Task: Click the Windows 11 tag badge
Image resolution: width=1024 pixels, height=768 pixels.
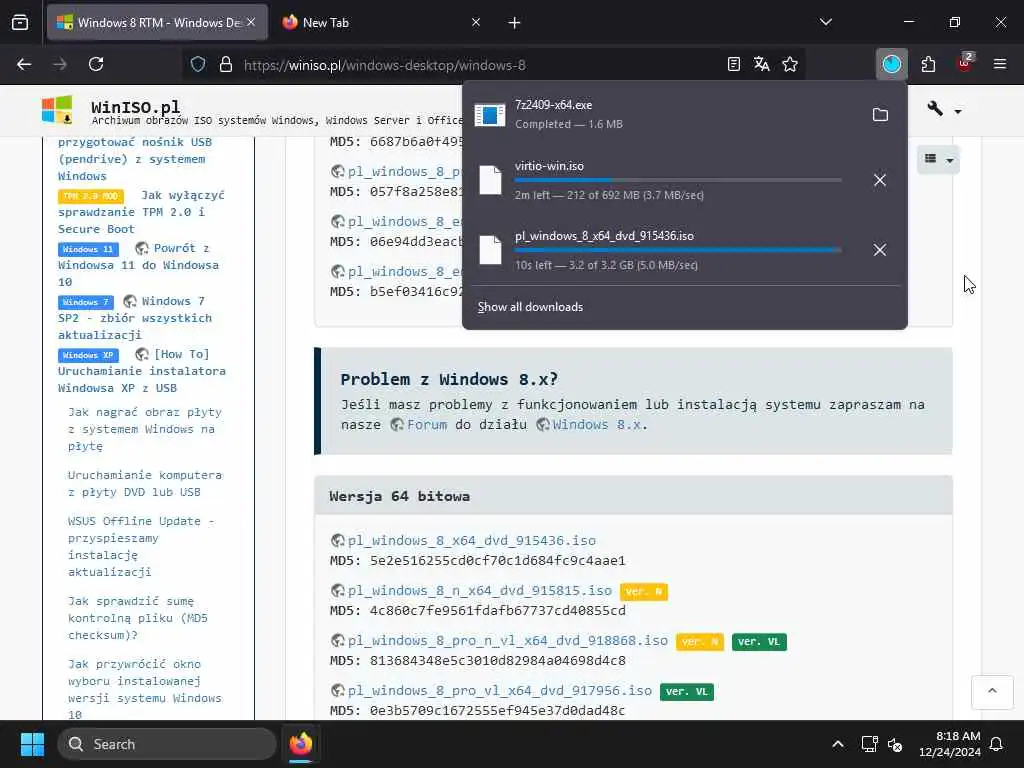Action: (x=88, y=249)
